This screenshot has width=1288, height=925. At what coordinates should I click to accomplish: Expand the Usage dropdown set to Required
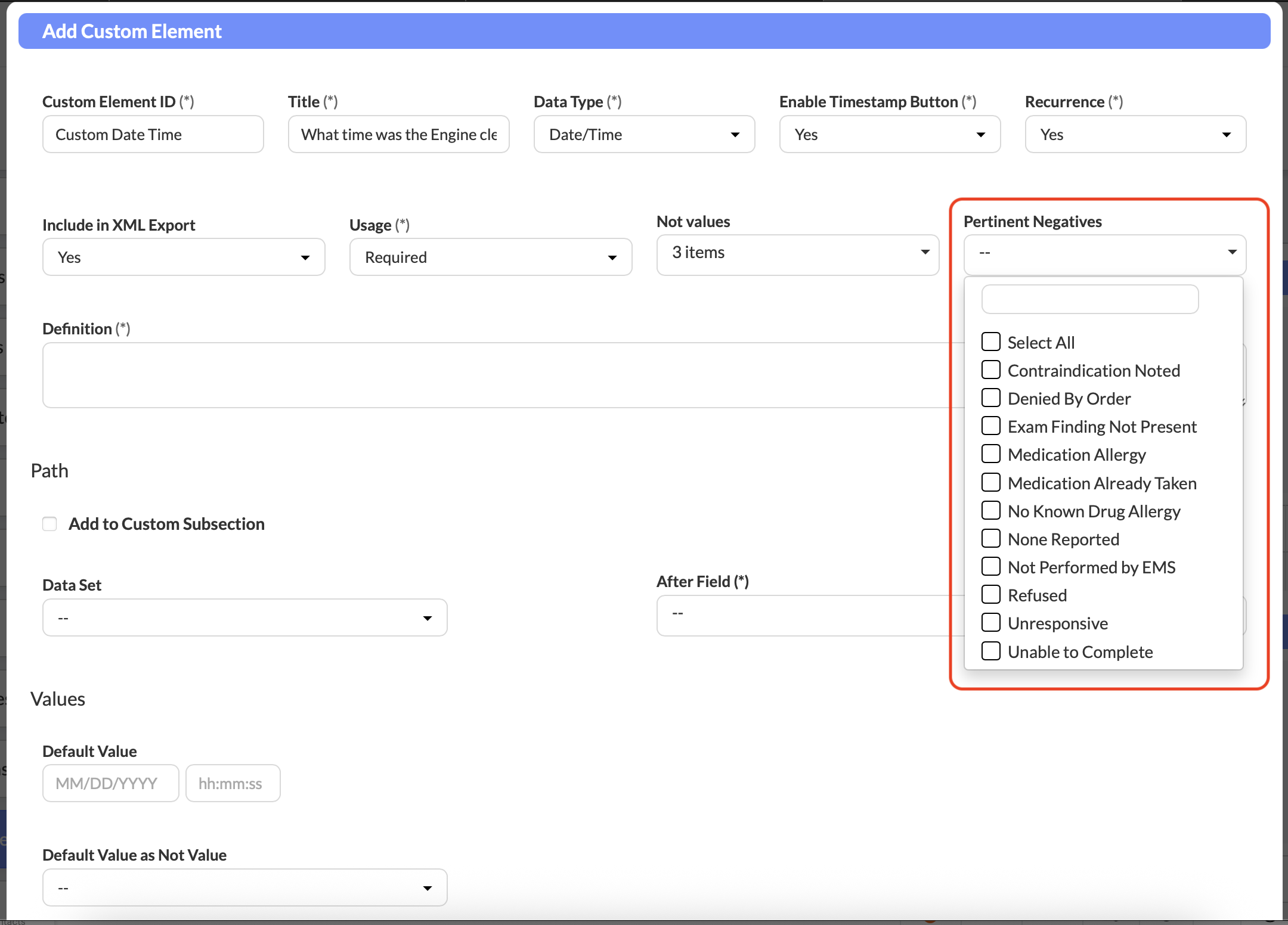pos(490,257)
